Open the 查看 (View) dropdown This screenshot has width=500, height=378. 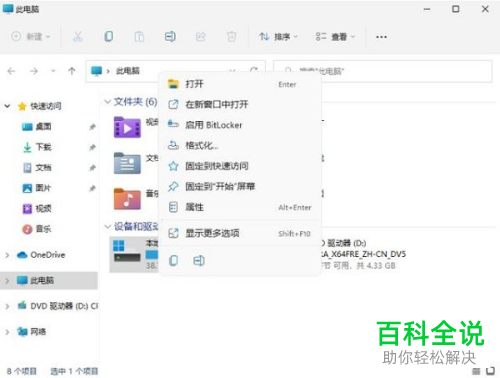(x=335, y=36)
